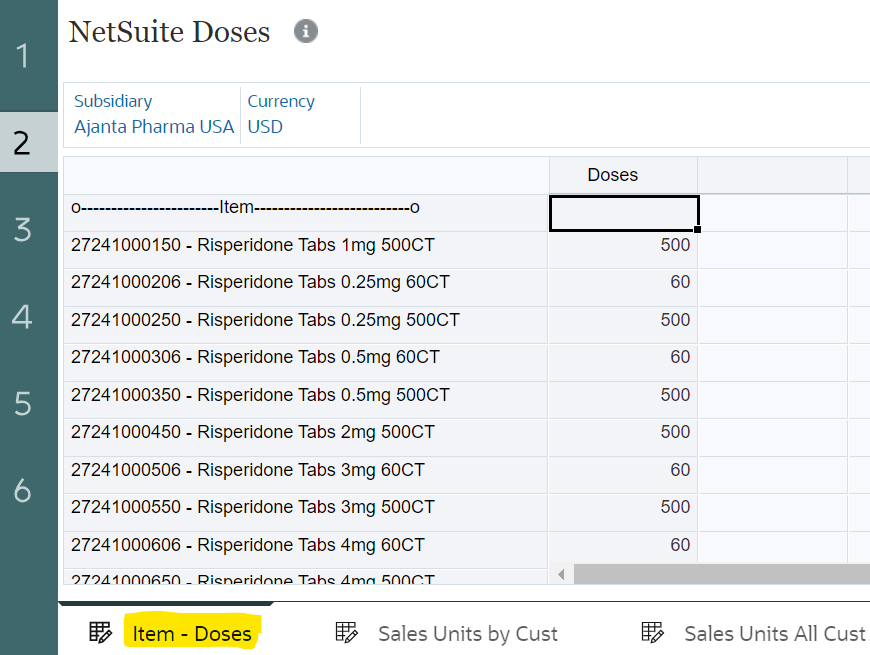Jump to step 6 in the sidebar
This screenshot has width=870, height=655.
click(x=23, y=491)
